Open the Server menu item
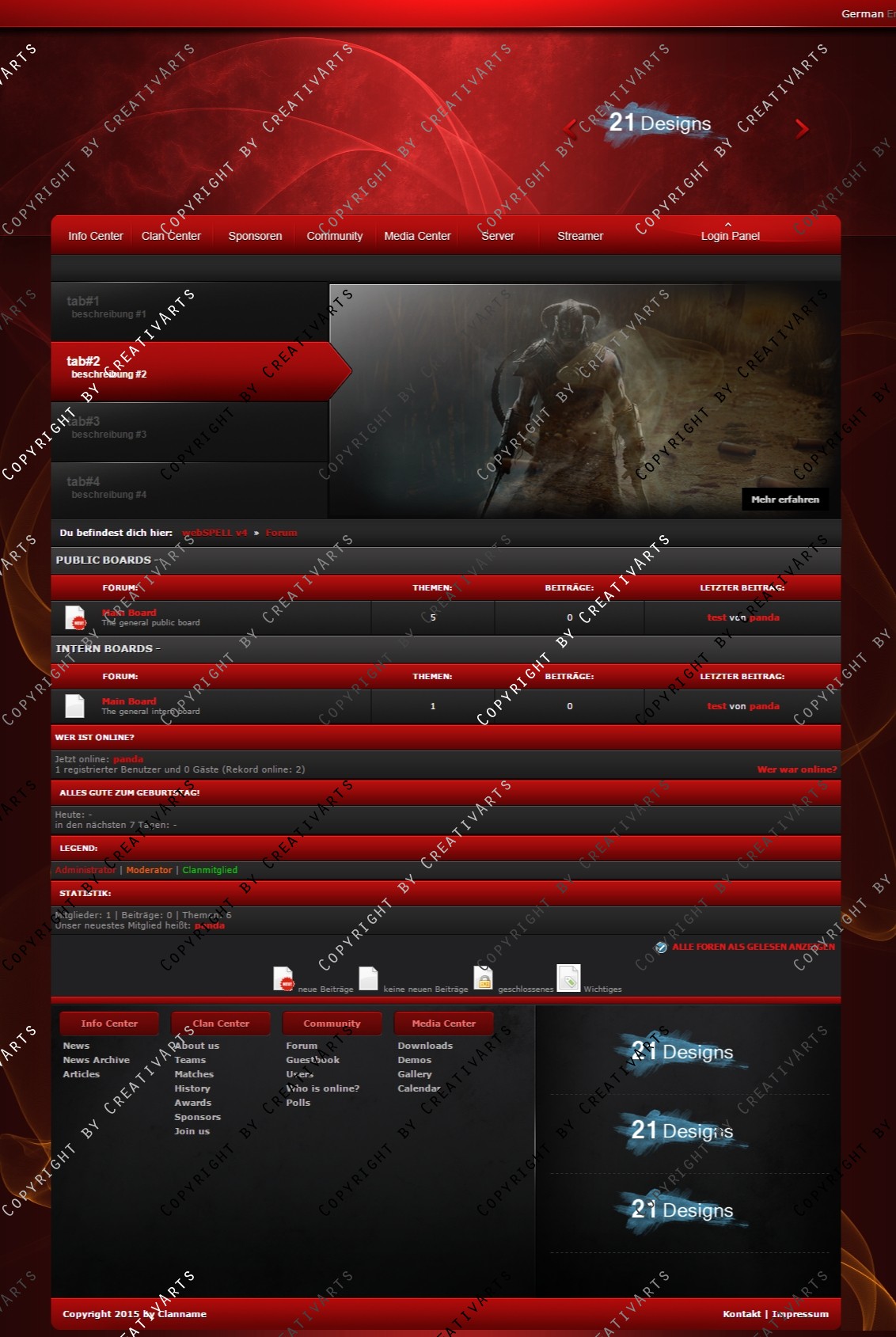This screenshot has width=896, height=1337. click(498, 236)
